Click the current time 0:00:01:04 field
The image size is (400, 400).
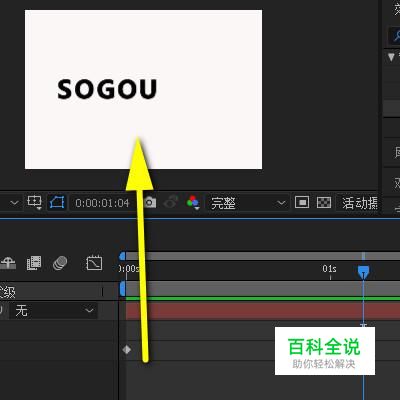click(102, 203)
